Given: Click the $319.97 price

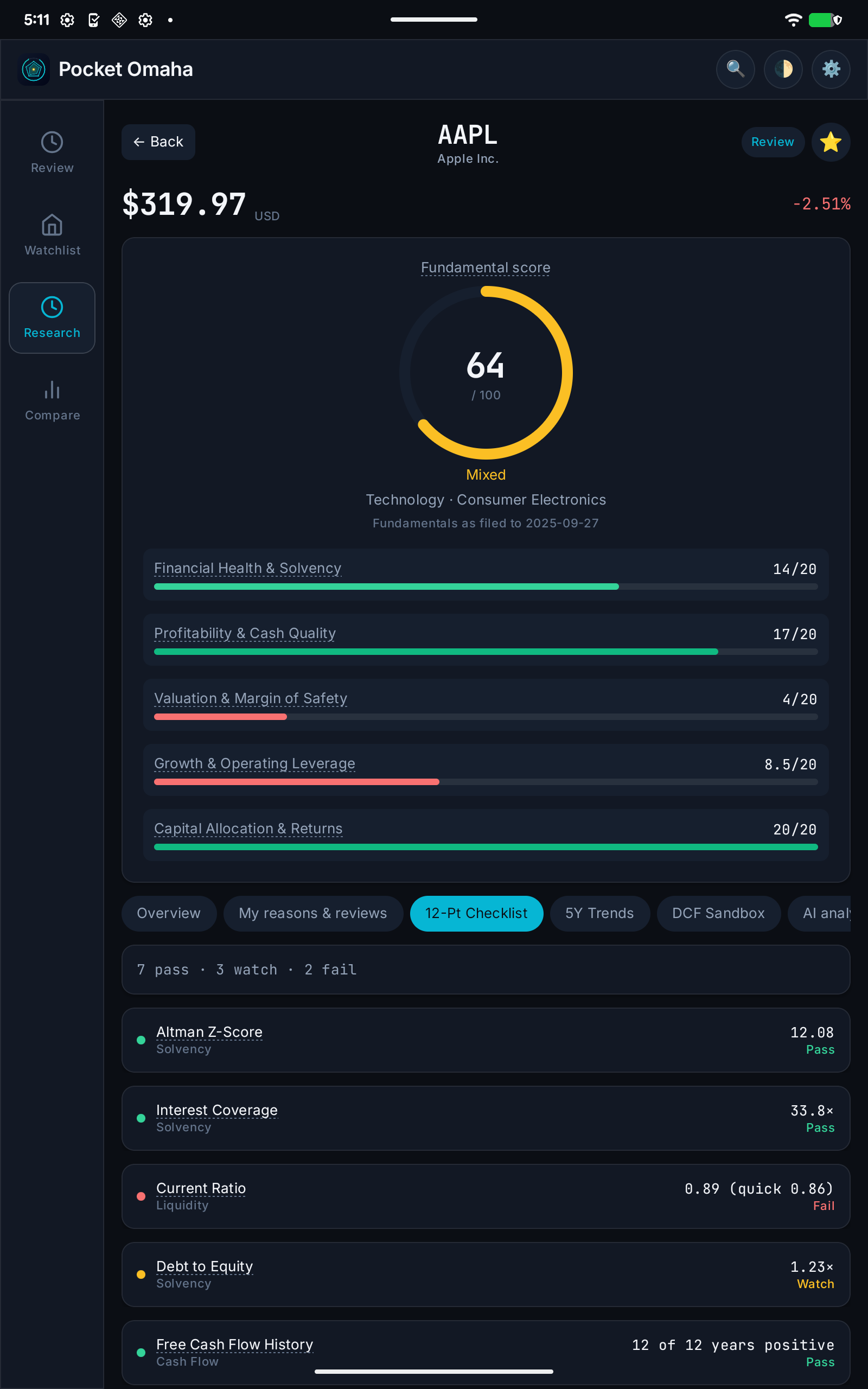Looking at the screenshot, I should click(x=184, y=205).
